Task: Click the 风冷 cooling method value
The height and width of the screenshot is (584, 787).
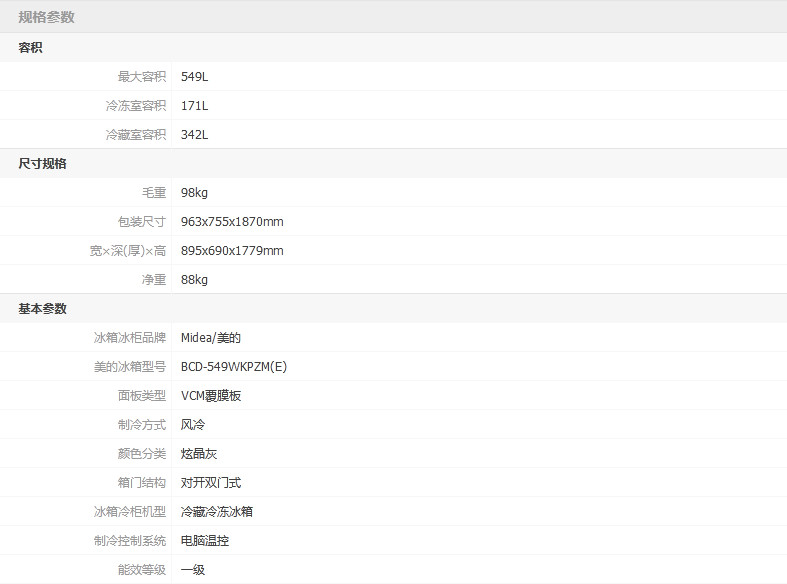Action: pos(193,424)
